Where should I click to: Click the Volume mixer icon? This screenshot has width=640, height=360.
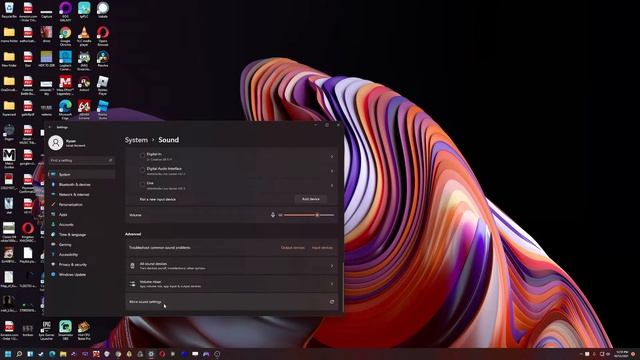132,284
